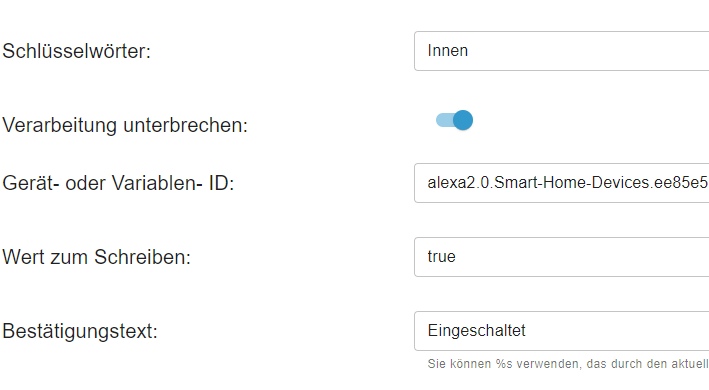Click the text Eingeschaltet in confirmation field

tap(477, 331)
